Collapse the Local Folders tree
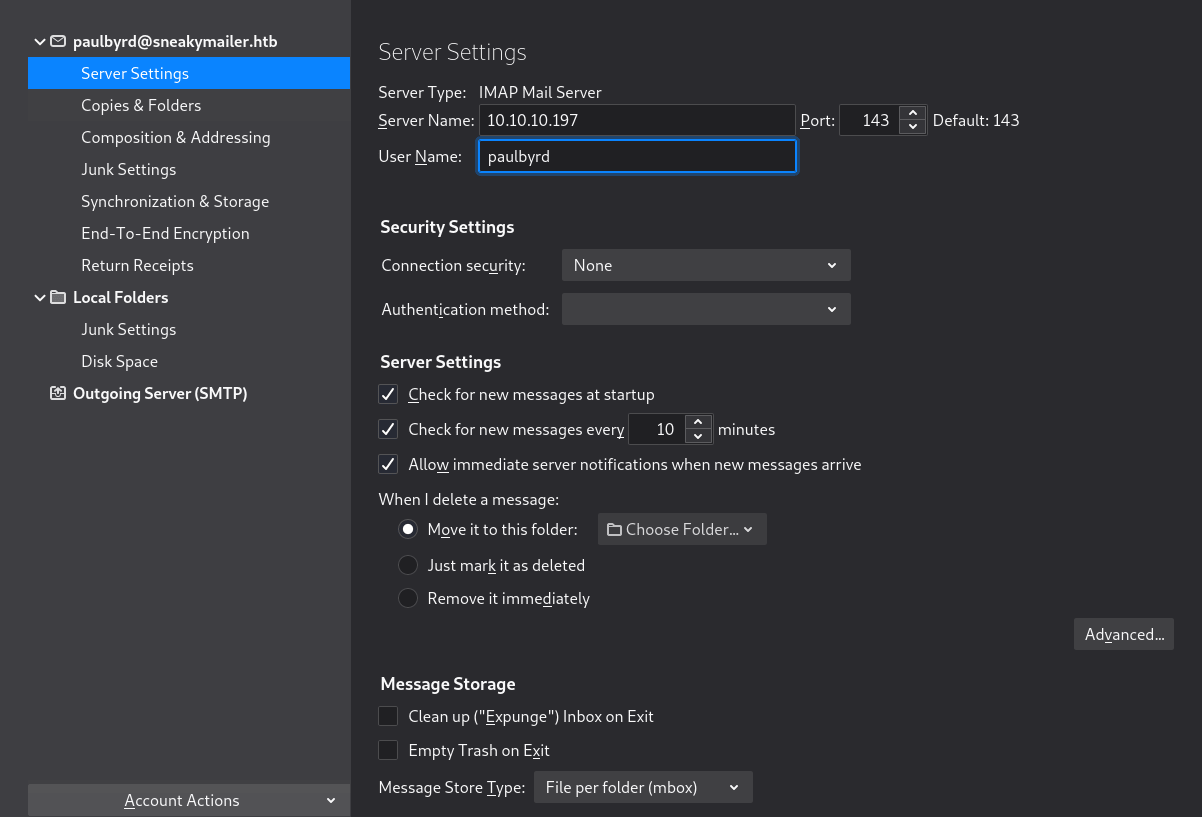The width and height of the screenshot is (1202, 817). [40, 298]
